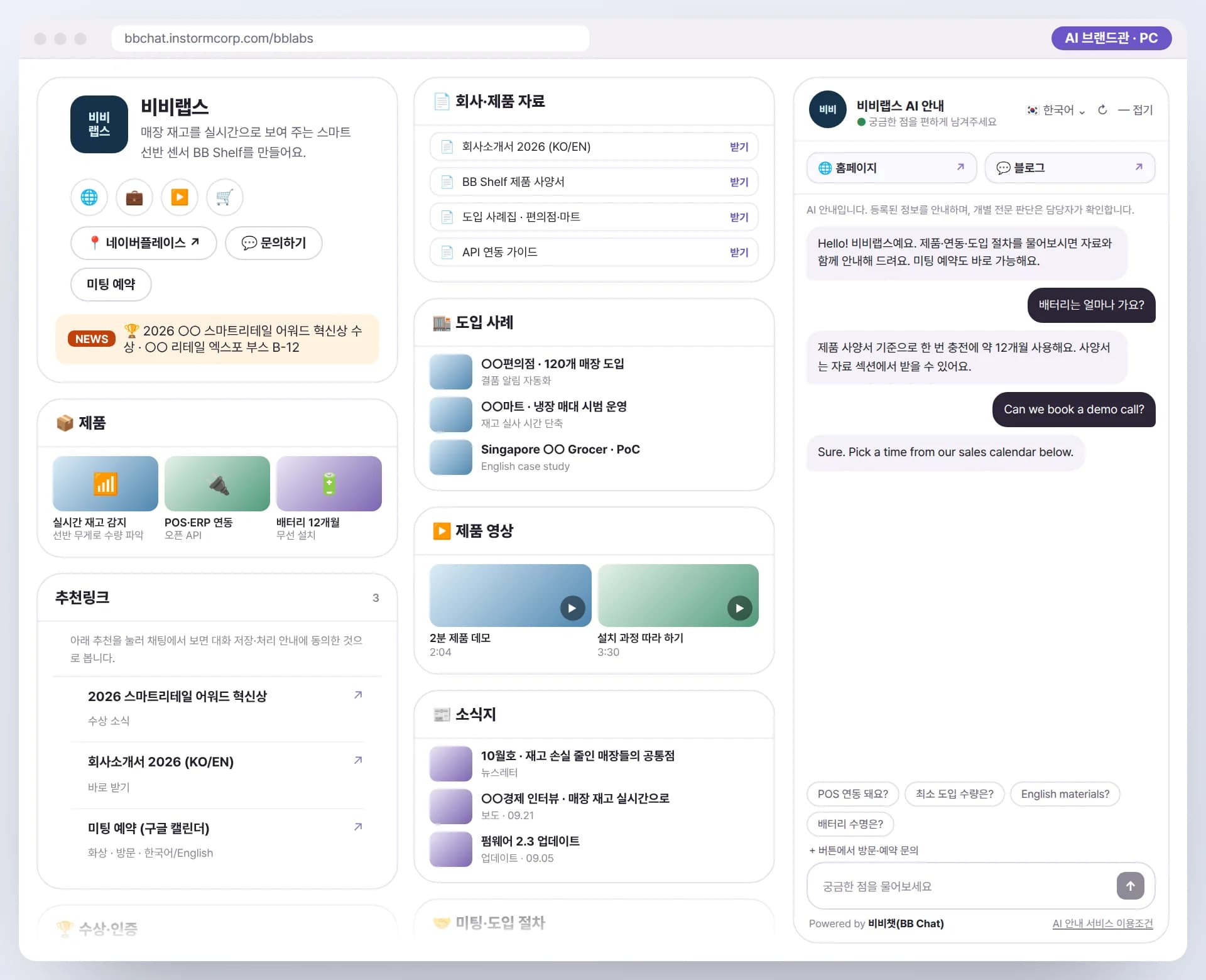
Task: Choose the 배터리 수명은? suggestion chip
Action: (x=850, y=824)
